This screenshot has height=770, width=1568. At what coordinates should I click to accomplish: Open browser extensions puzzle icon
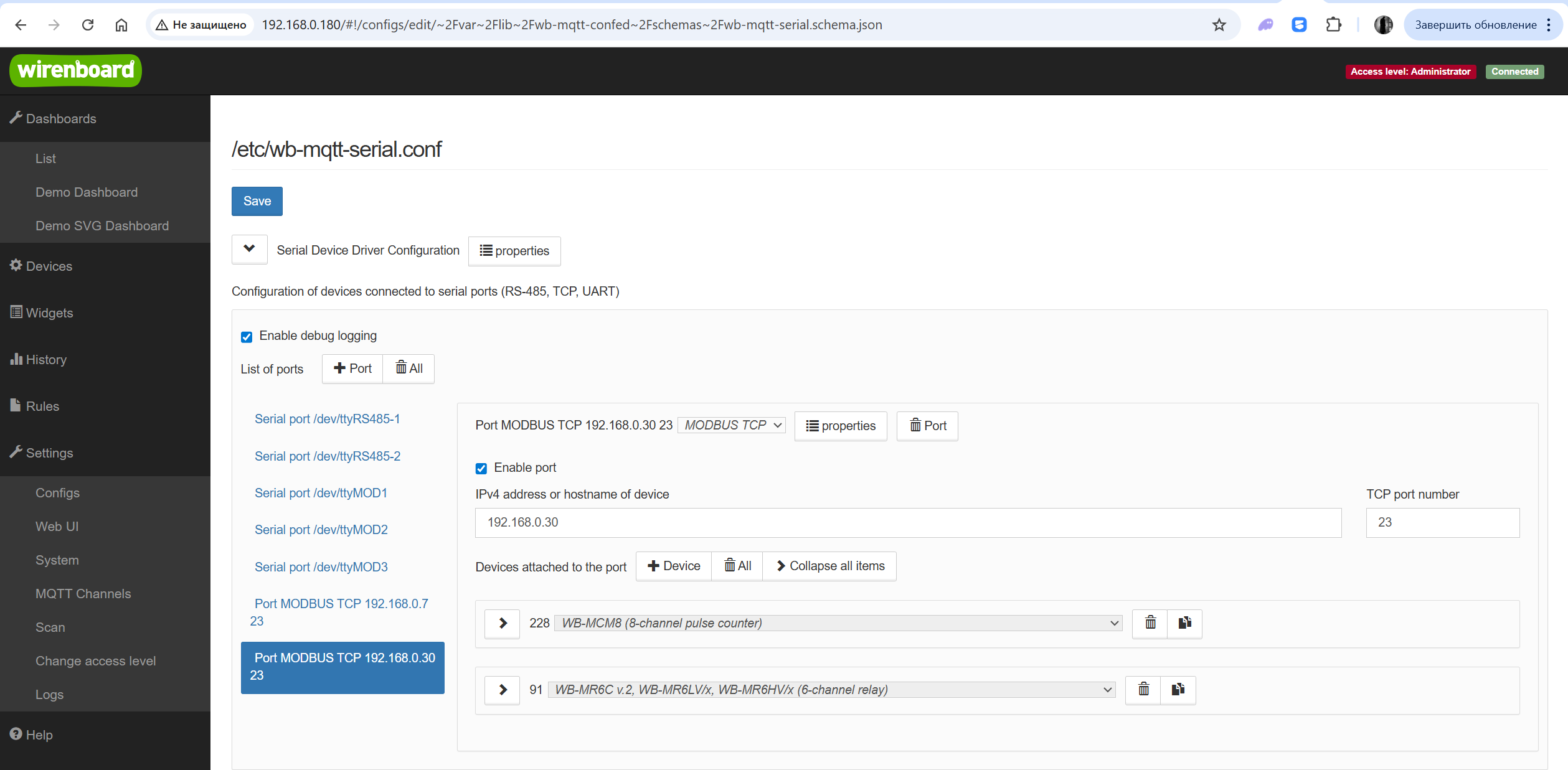tap(1333, 25)
